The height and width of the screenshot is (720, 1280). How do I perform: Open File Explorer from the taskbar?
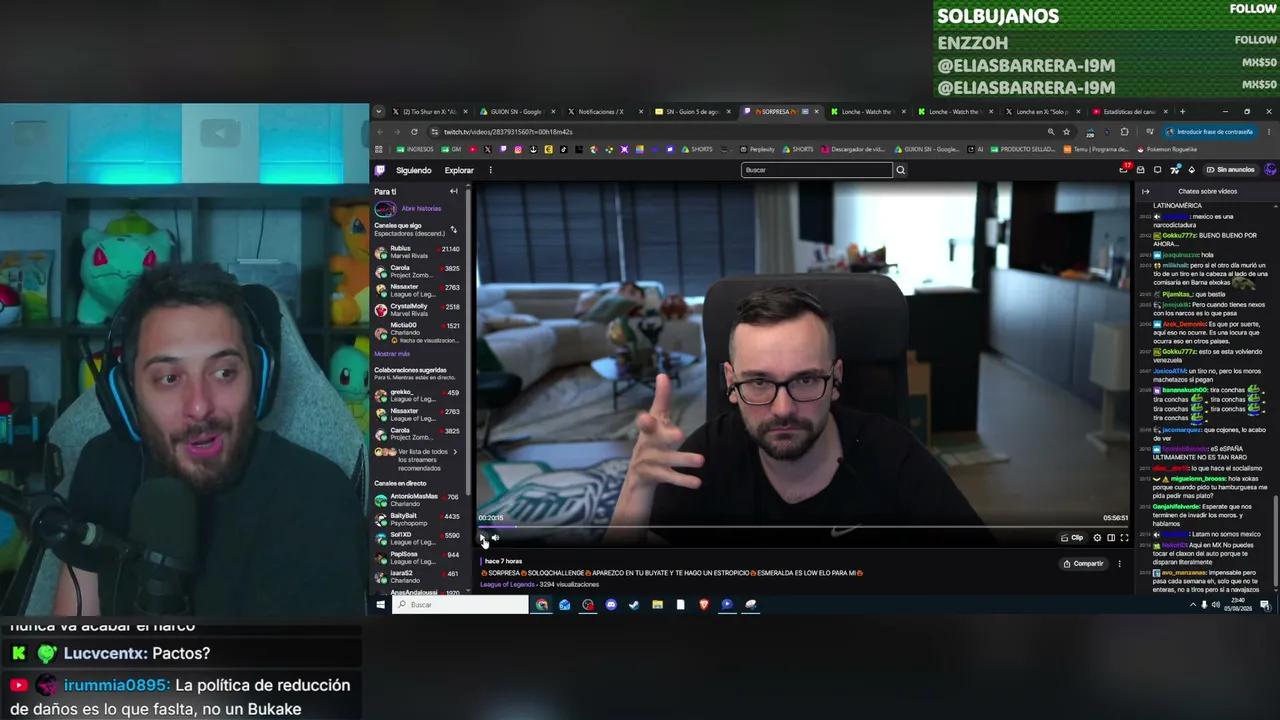657,605
